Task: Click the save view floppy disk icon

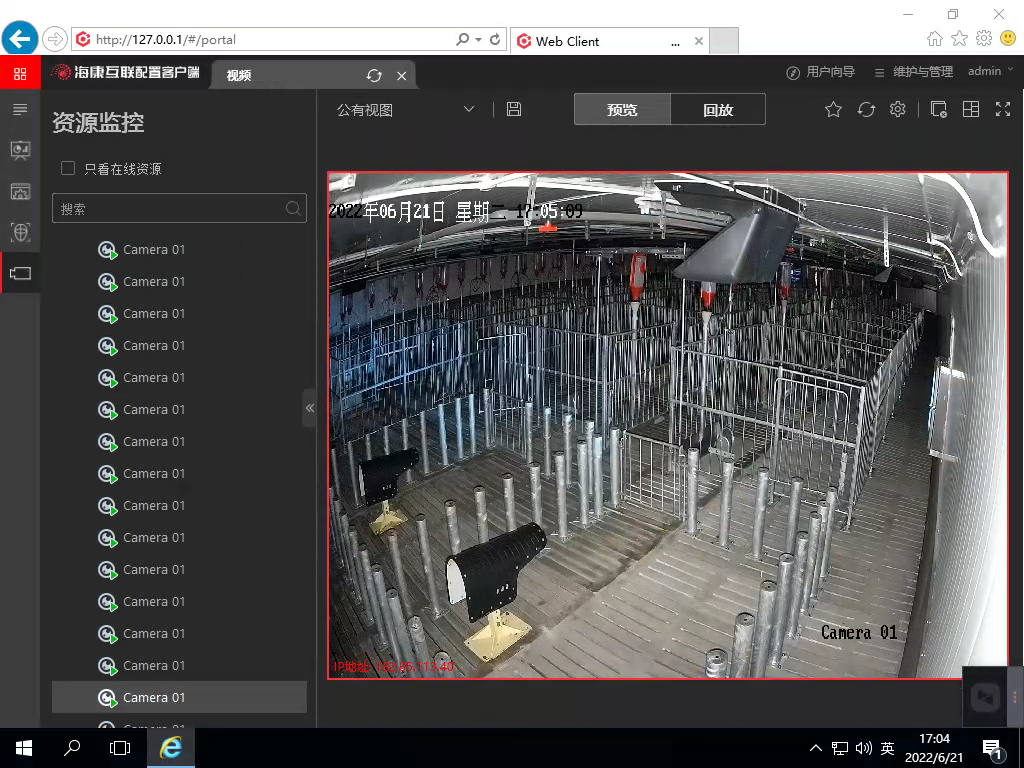Action: [x=514, y=109]
